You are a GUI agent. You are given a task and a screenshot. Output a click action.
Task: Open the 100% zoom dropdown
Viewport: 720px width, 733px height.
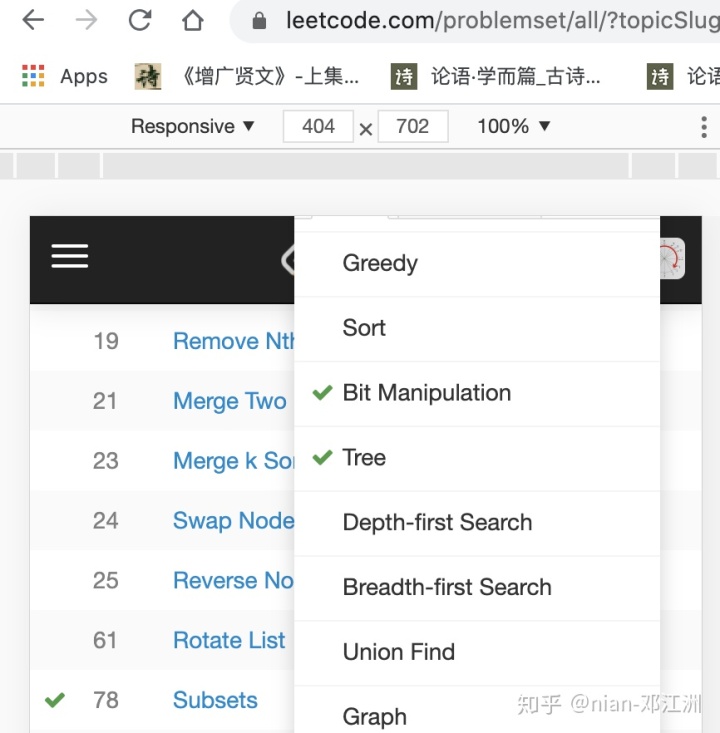click(x=513, y=126)
